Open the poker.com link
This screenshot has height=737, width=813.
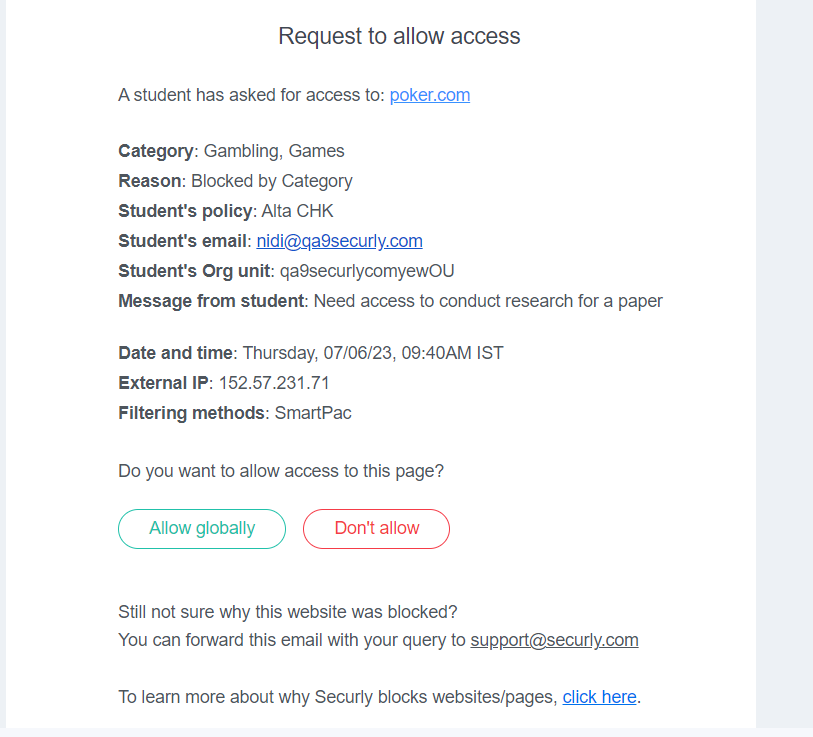[430, 95]
